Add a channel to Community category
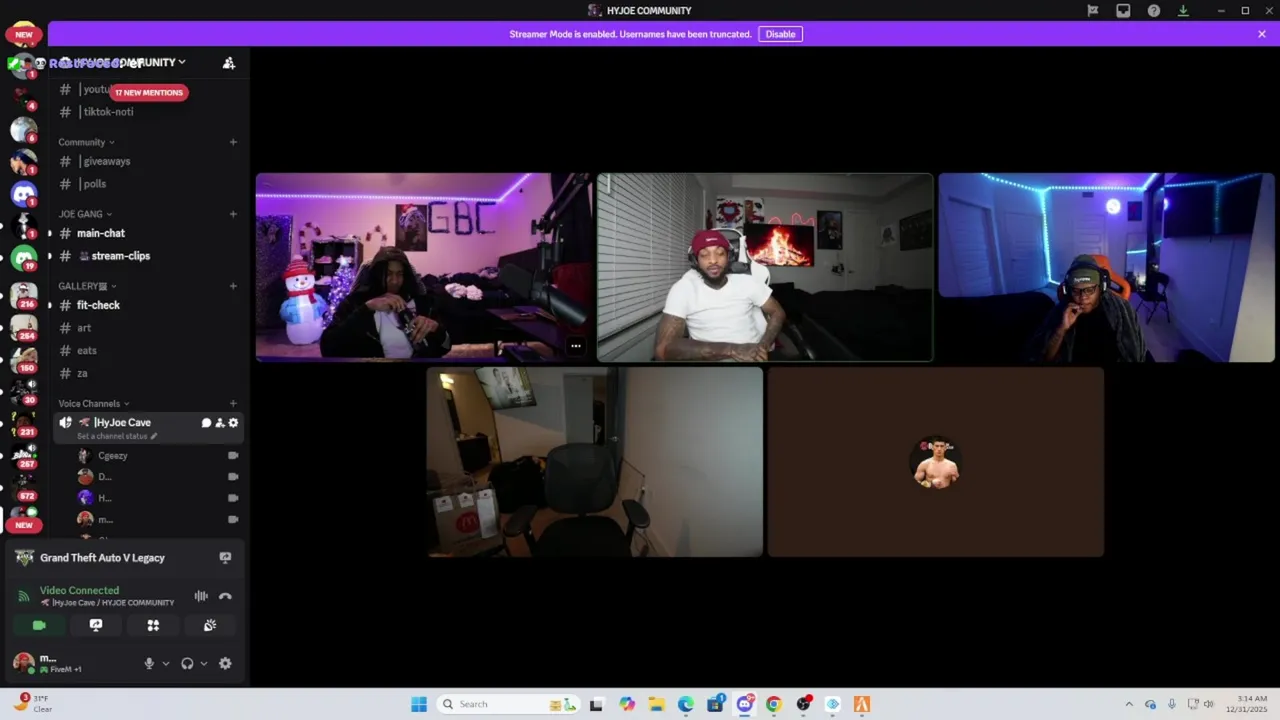Image resolution: width=1280 pixels, height=720 pixels. pyautogui.click(x=233, y=142)
